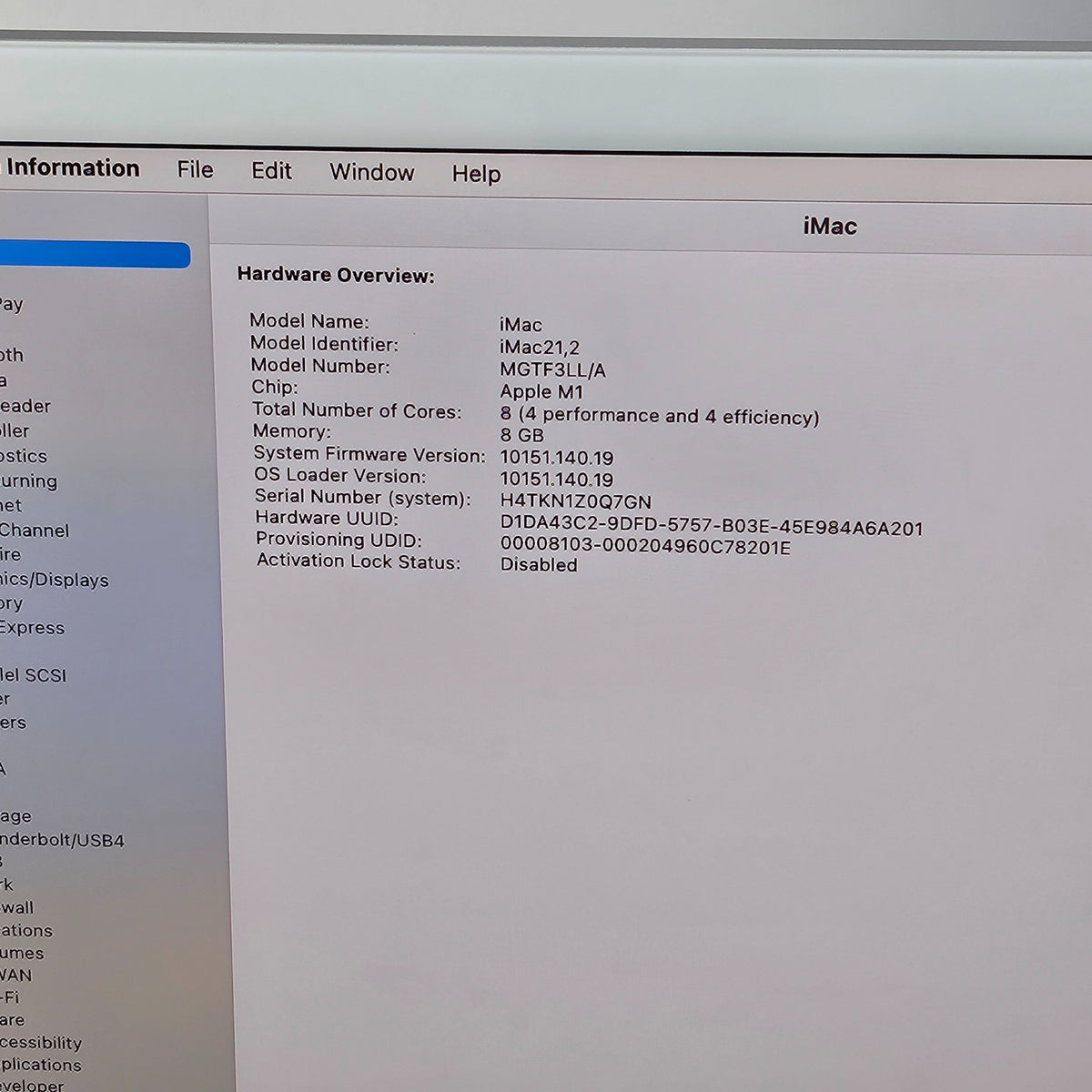
Task: Select NVMExpress in the sidebar
Action: point(32,627)
